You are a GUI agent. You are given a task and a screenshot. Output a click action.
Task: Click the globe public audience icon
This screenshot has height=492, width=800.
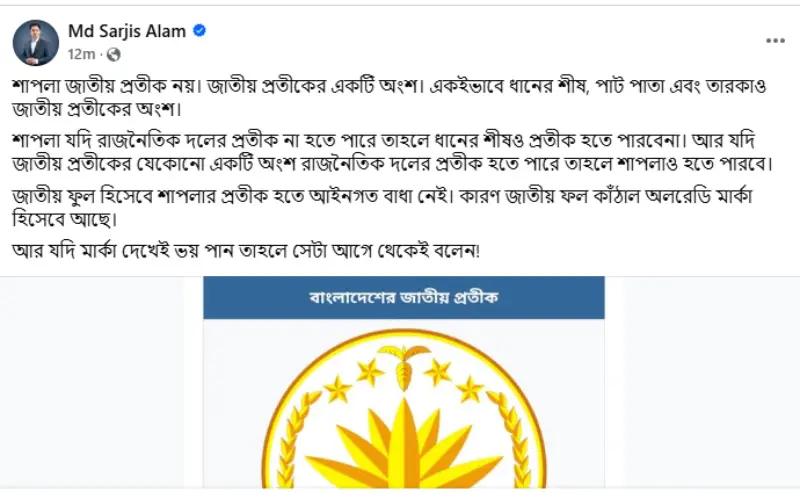coord(113,54)
